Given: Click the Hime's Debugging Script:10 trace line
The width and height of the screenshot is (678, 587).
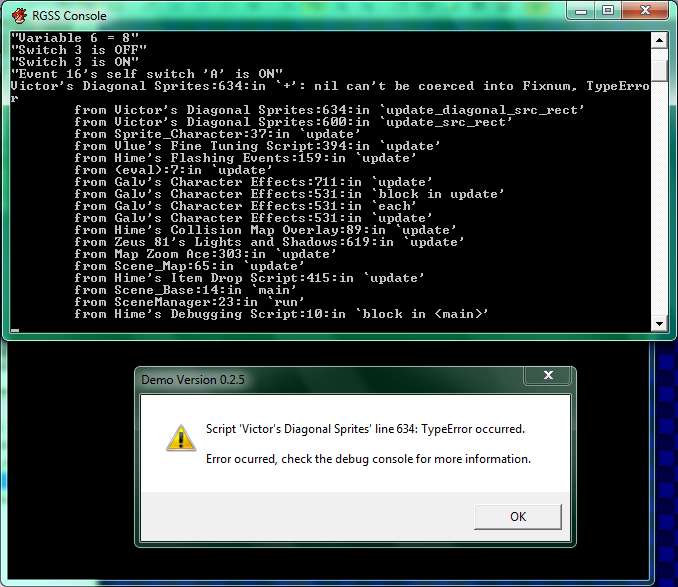Looking at the screenshot, I should pyautogui.click(x=281, y=314).
